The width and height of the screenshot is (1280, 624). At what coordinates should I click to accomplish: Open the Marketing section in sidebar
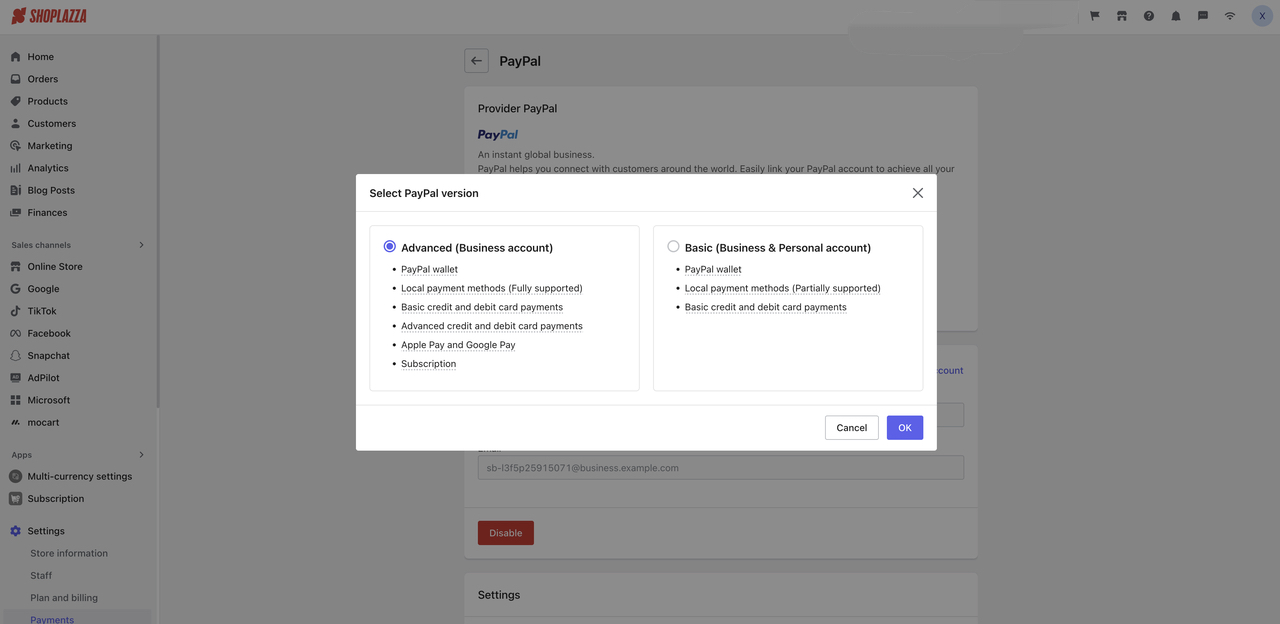(x=49, y=144)
